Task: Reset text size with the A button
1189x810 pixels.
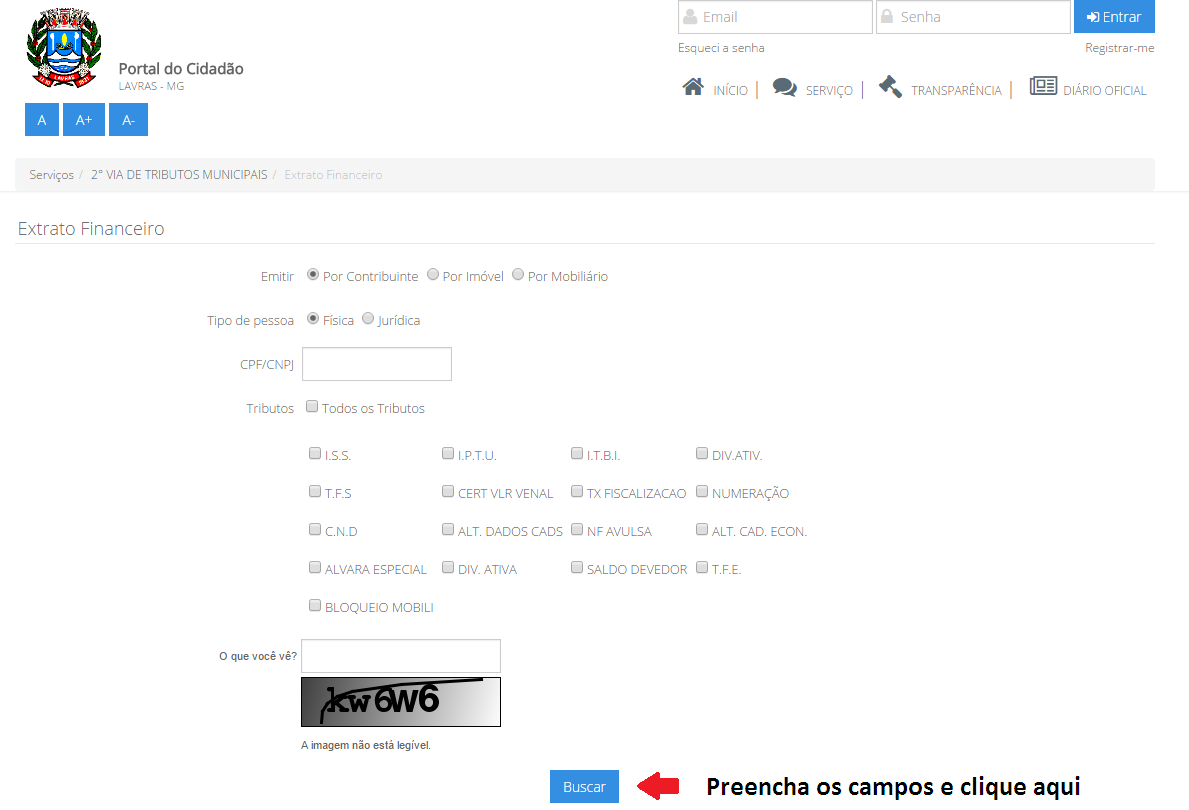Action: coord(41,119)
